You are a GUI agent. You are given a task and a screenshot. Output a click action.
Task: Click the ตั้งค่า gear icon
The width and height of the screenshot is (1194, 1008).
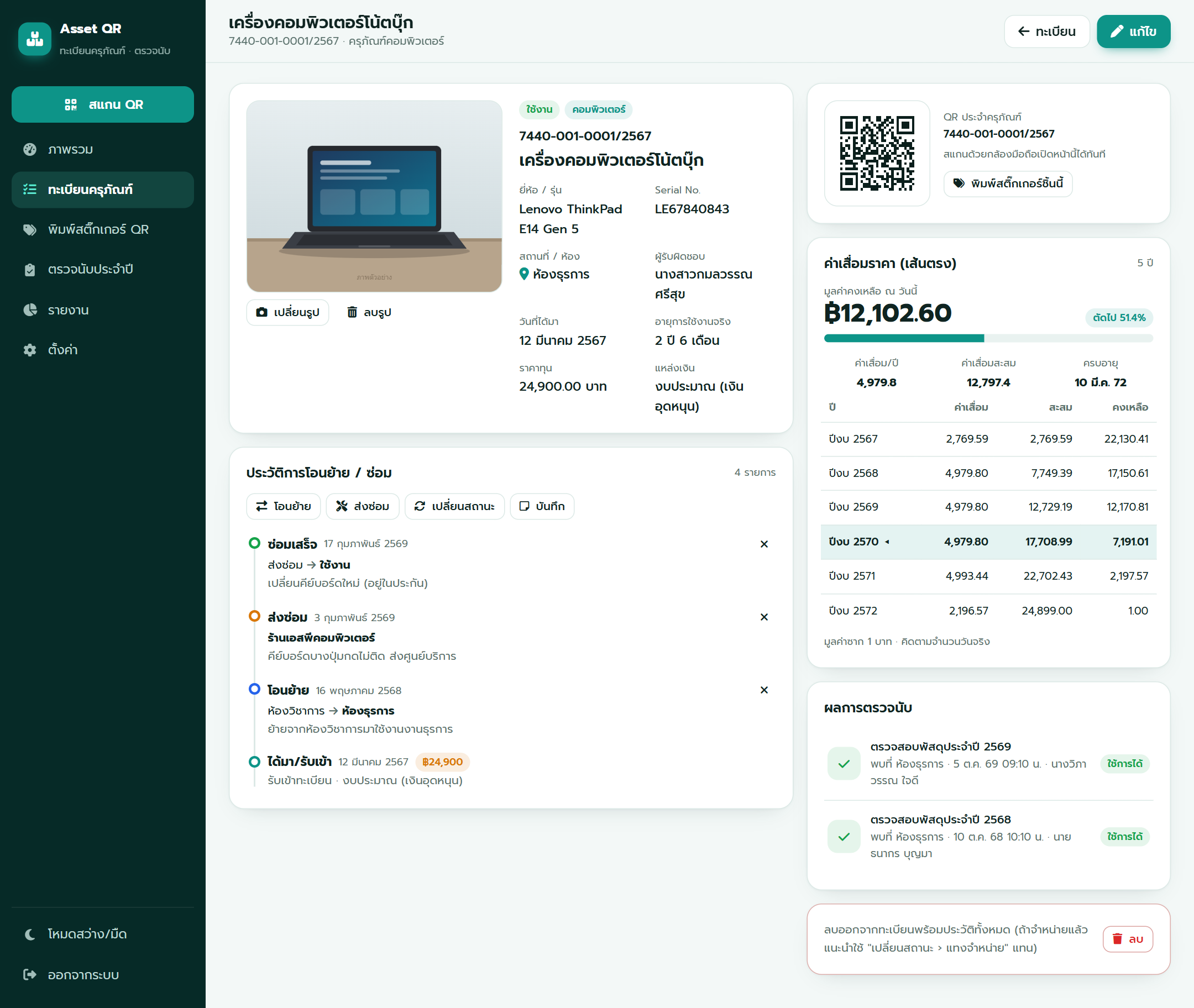pyautogui.click(x=30, y=350)
